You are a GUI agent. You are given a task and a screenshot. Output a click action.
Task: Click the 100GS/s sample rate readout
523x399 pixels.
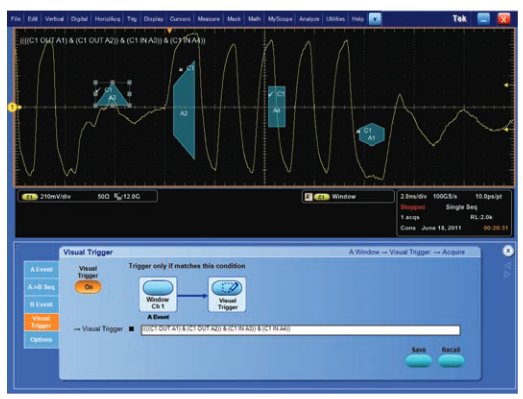click(445, 196)
